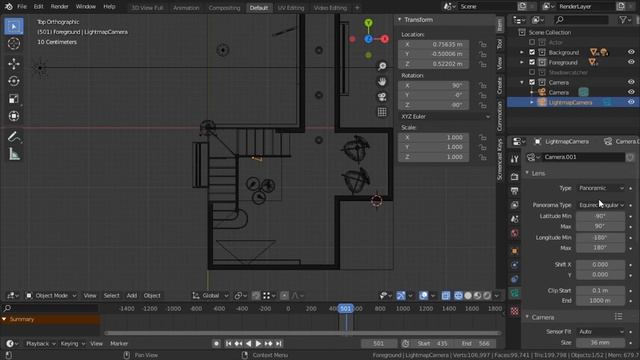Click the Clip Start value field
This screenshot has width=640, height=360.
(600, 290)
